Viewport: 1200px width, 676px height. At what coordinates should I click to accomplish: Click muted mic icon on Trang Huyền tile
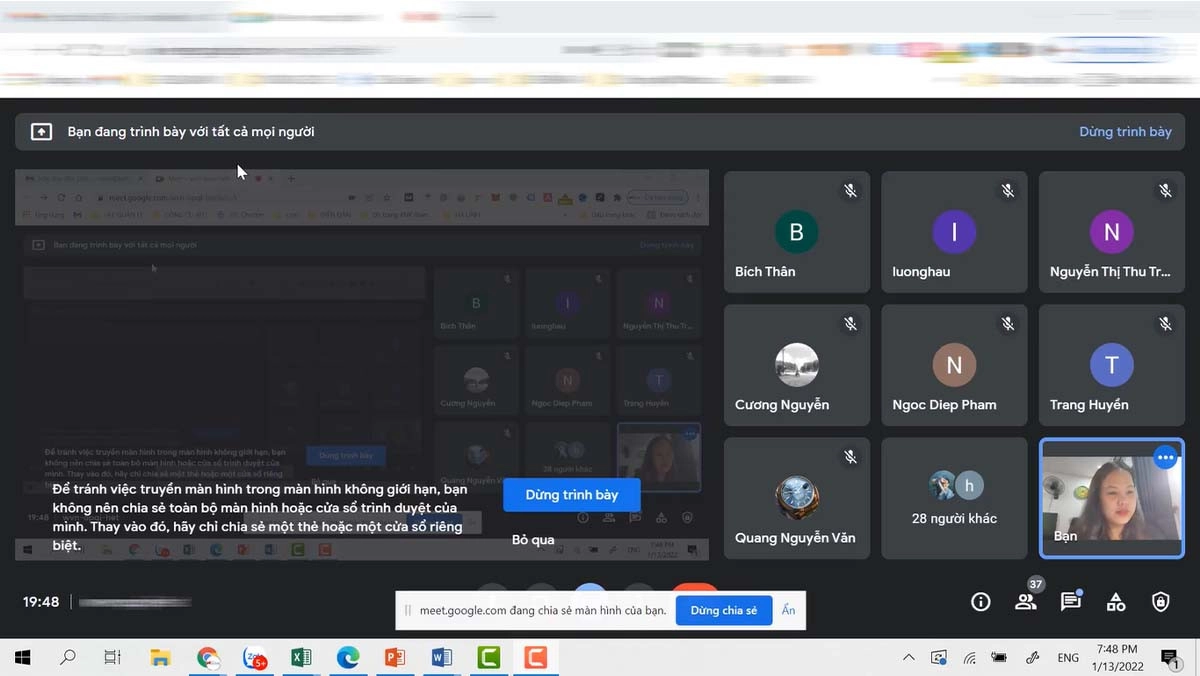1165,323
